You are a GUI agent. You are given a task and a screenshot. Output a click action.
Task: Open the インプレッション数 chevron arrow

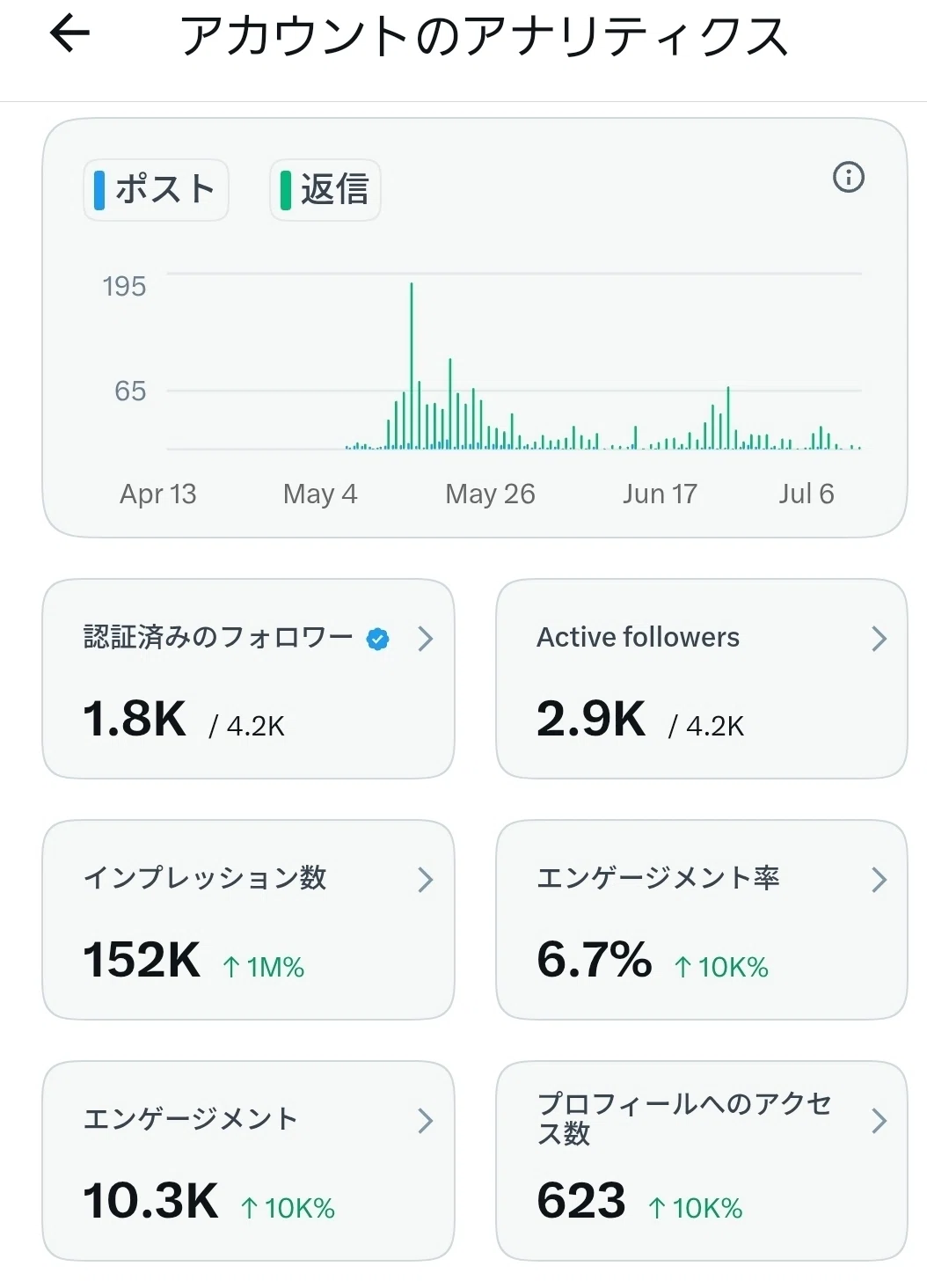pos(426,880)
